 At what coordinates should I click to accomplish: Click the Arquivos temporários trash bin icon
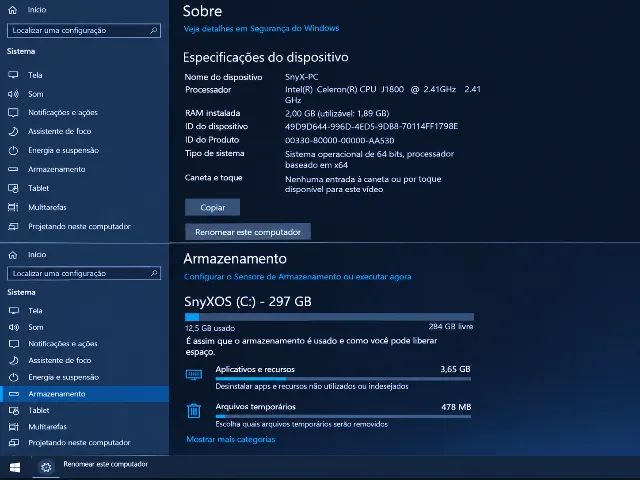point(193,411)
